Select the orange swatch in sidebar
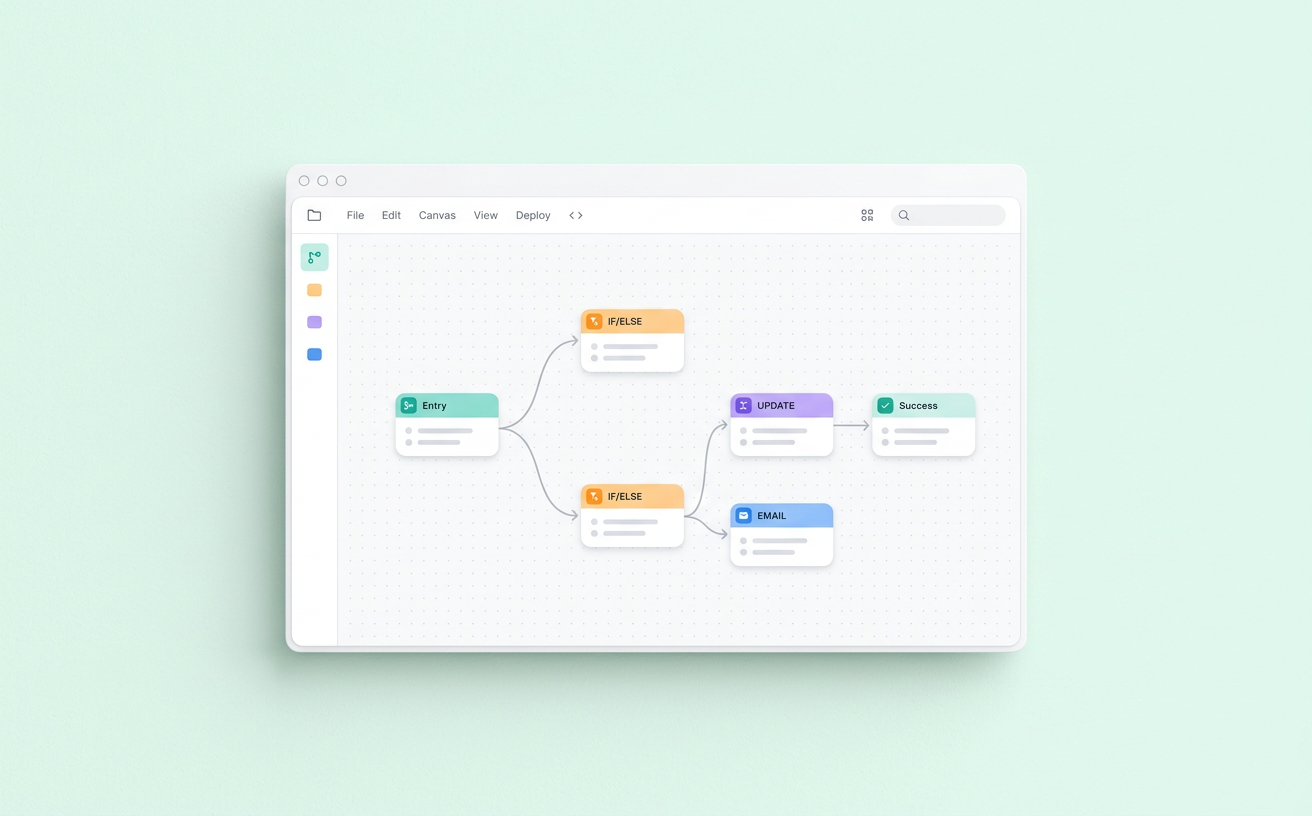The image size is (1312, 816). coord(314,290)
